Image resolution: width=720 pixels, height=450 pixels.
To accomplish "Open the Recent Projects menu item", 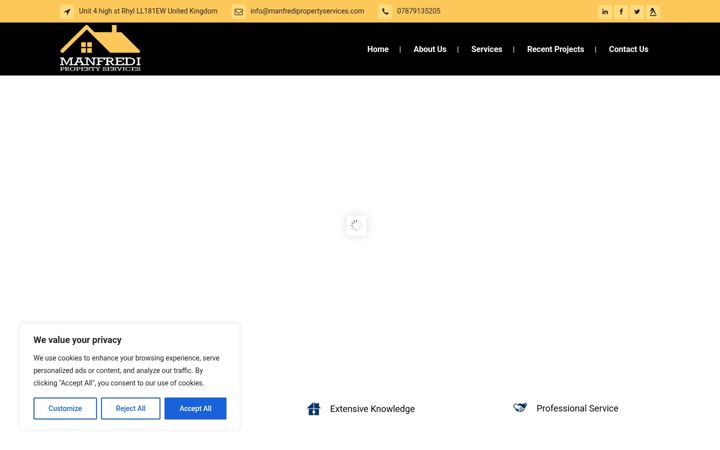I will pos(556,49).
